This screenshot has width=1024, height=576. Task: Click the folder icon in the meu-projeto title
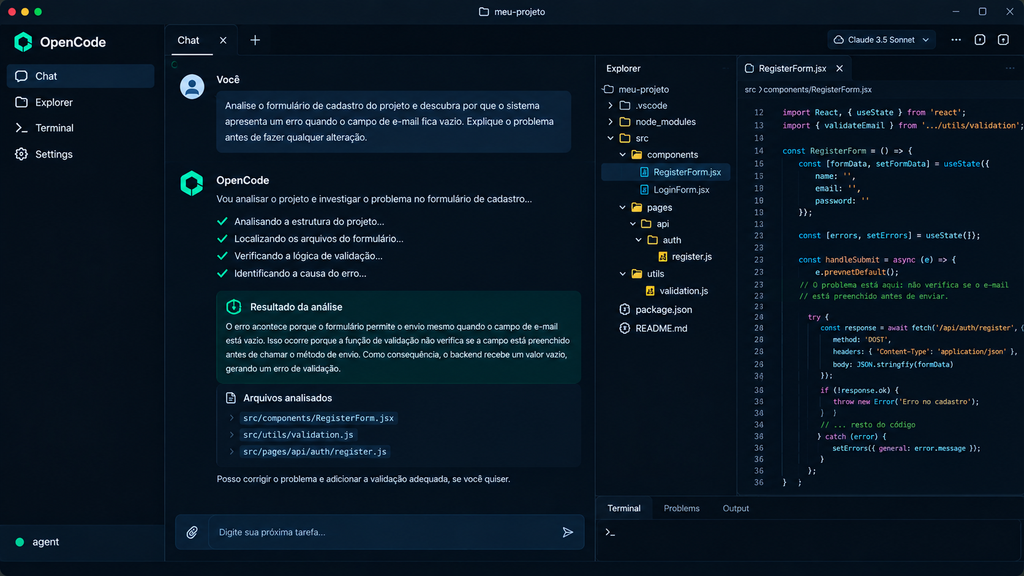click(x=484, y=12)
